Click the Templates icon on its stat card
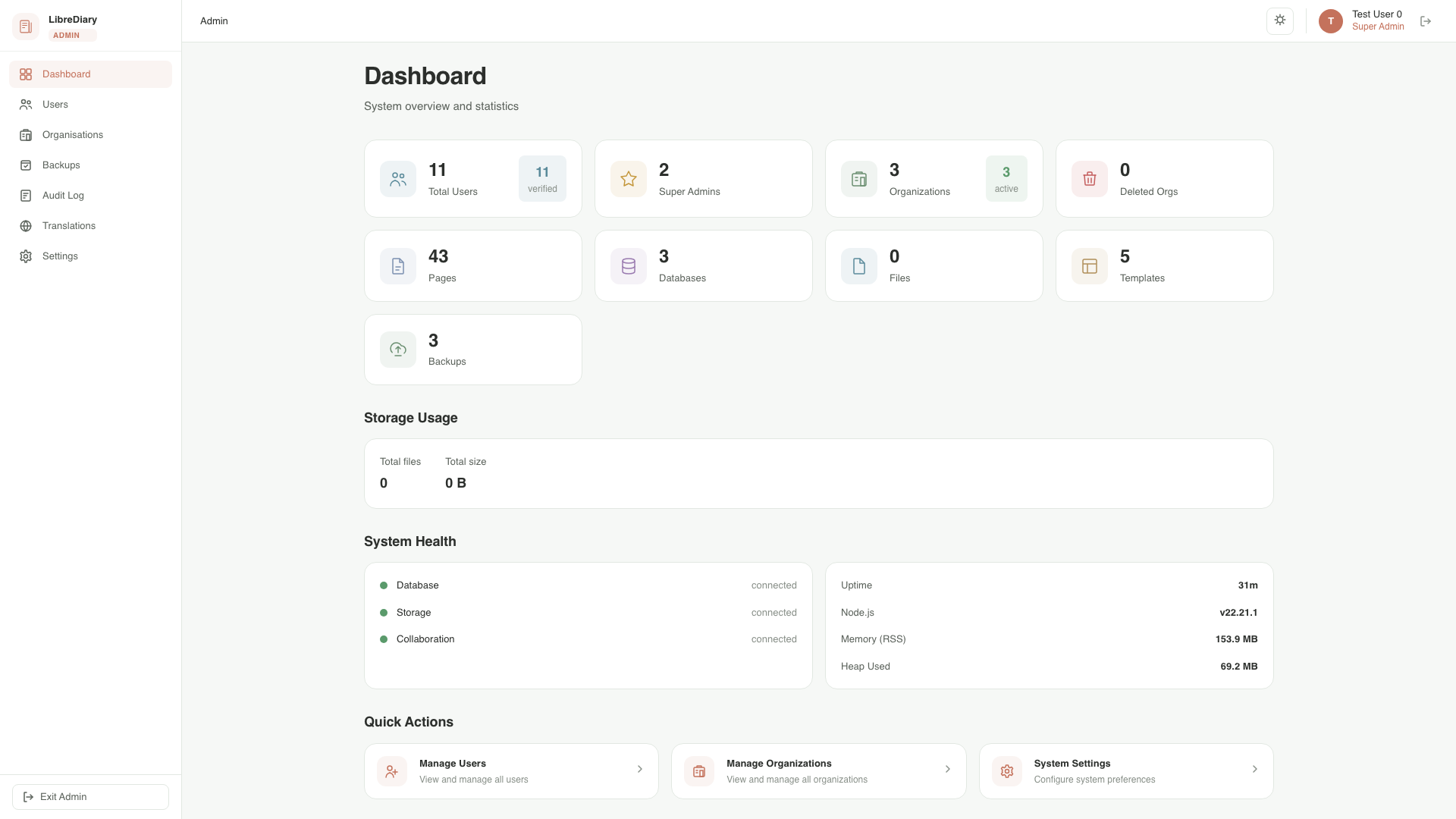The width and height of the screenshot is (1456, 819). (1089, 265)
